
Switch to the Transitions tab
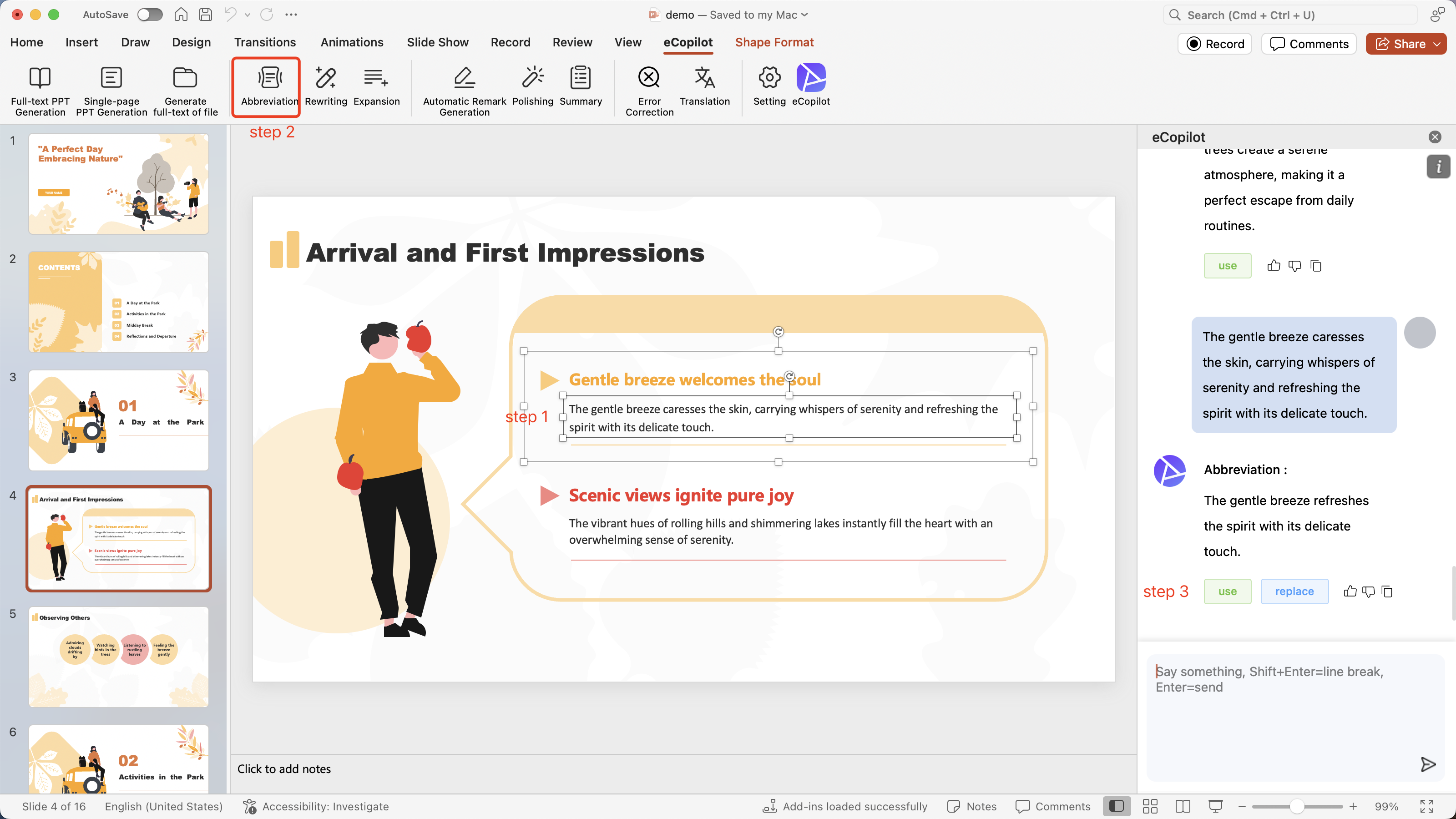tap(264, 42)
